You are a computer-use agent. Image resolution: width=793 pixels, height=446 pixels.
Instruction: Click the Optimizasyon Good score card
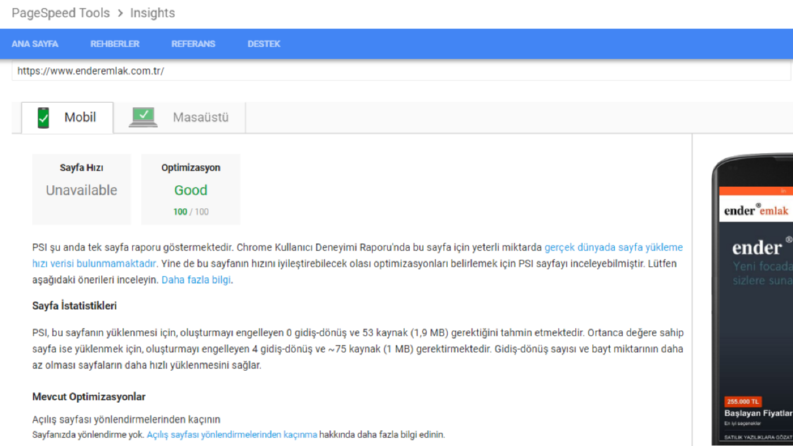[191, 189]
